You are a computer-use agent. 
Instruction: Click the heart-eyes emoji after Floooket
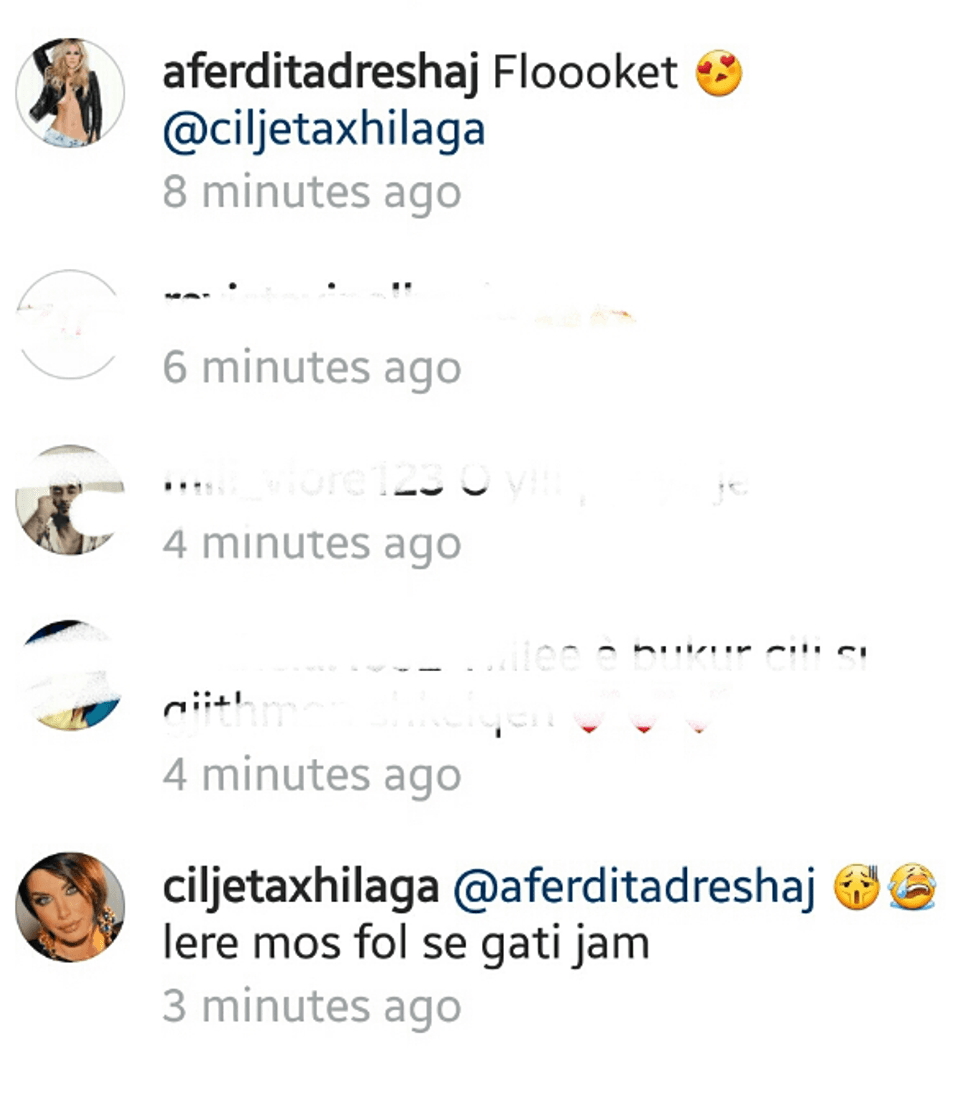719,73
